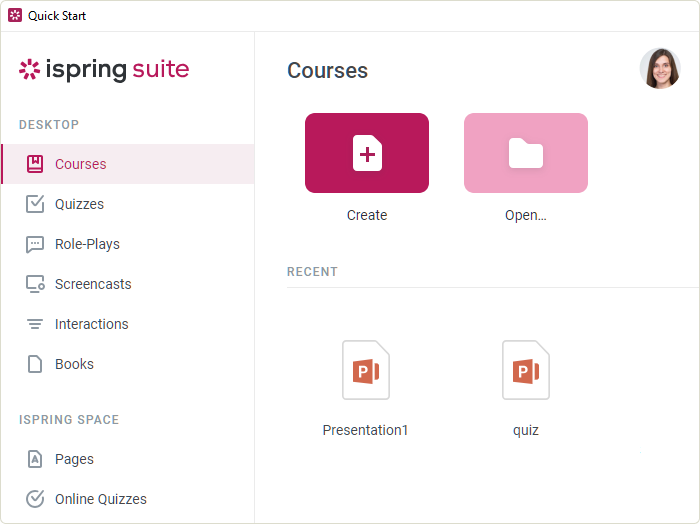
Task: Click the Courses bookmark icon in sidebar
Action: pyautogui.click(x=35, y=164)
